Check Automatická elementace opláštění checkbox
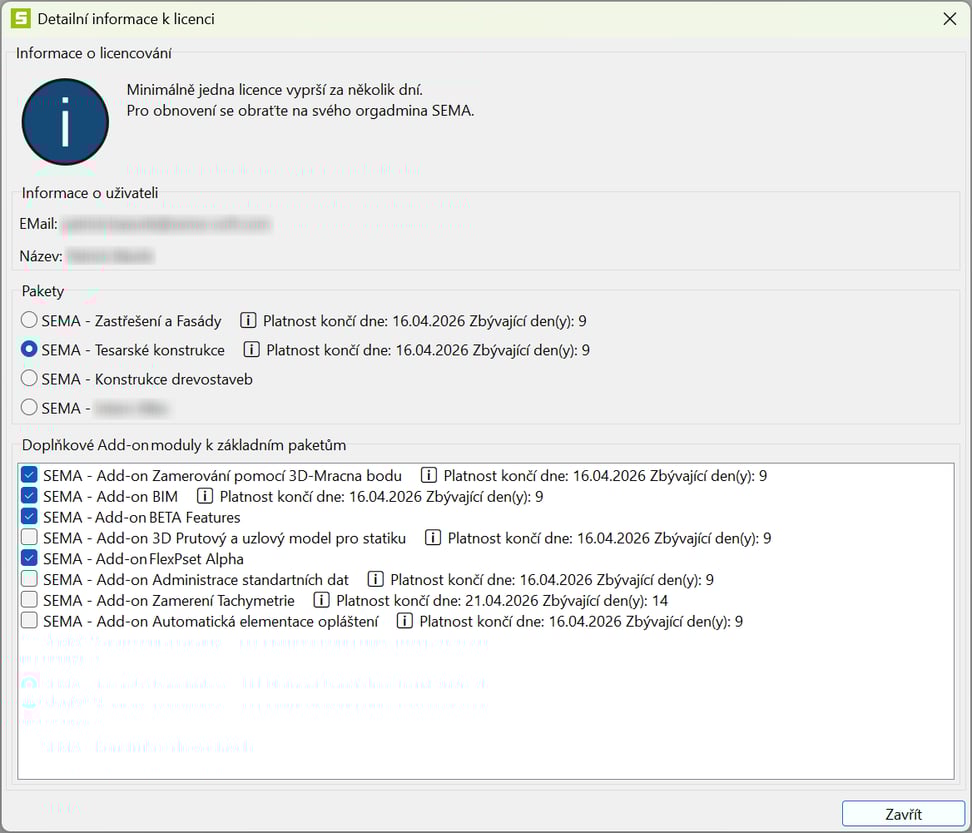The width and height of the screenshot is (972, 833). point(29,622)
